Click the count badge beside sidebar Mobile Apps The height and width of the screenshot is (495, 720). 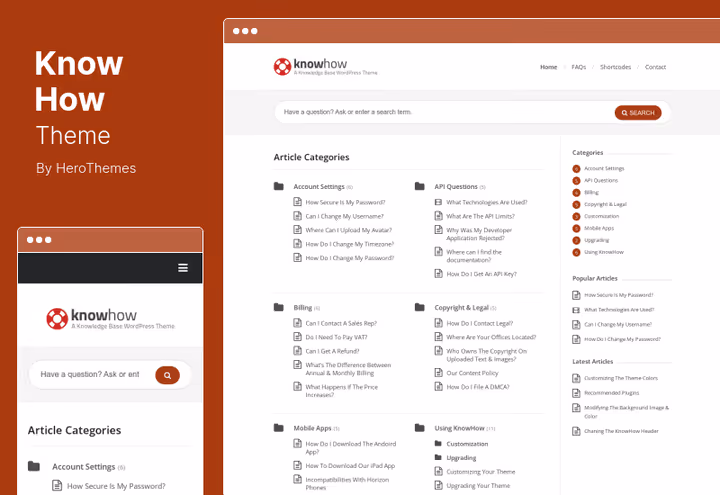click(x=576, y=228)
